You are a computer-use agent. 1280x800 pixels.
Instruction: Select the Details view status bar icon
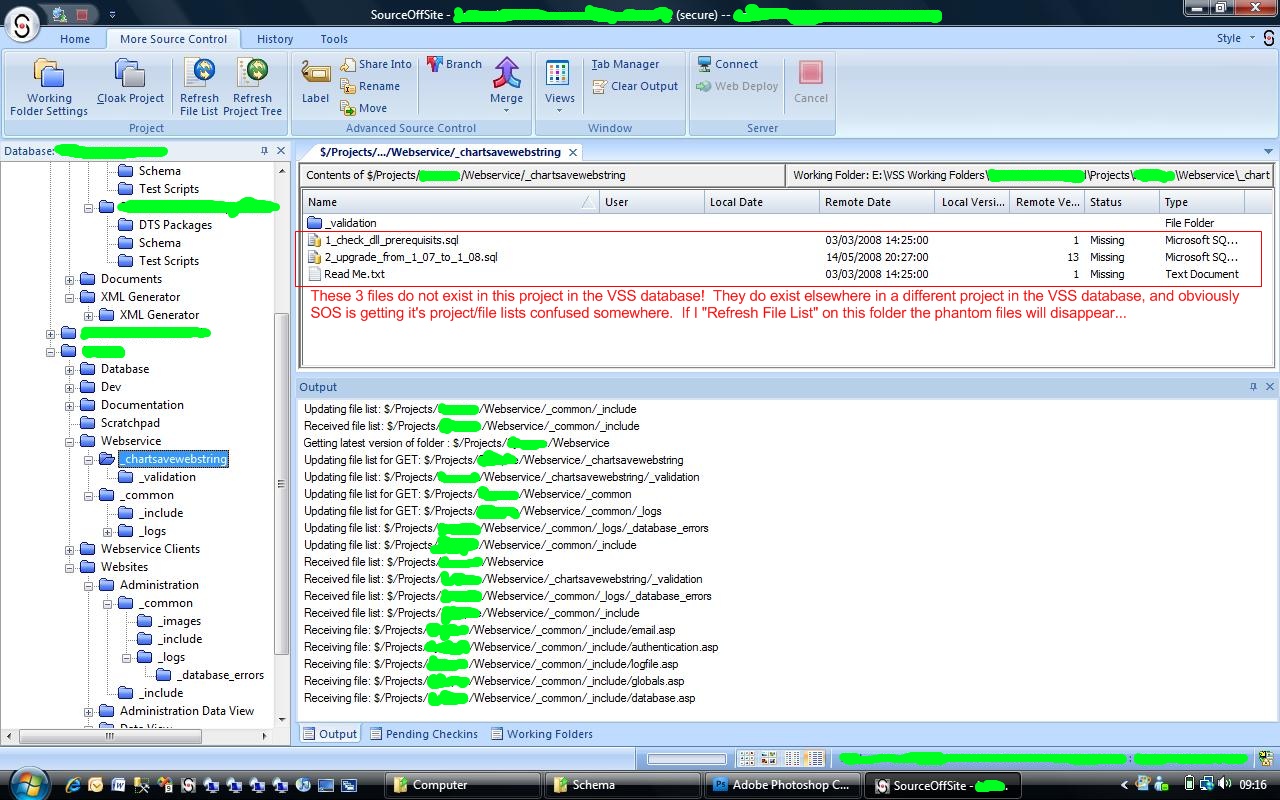814,759
